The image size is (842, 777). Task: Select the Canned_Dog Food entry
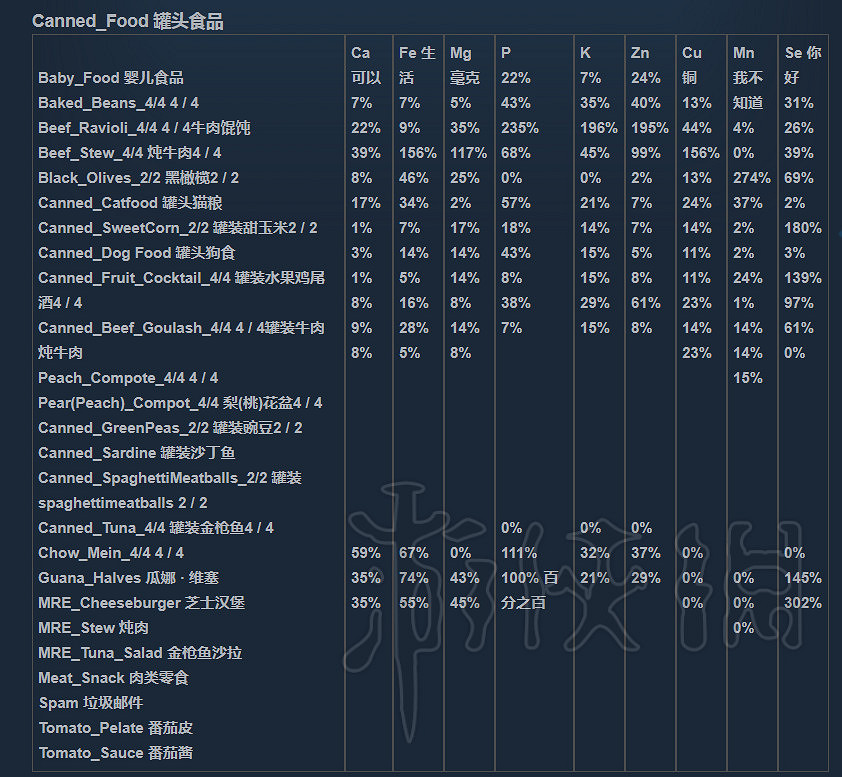click(x=137, y=253)
